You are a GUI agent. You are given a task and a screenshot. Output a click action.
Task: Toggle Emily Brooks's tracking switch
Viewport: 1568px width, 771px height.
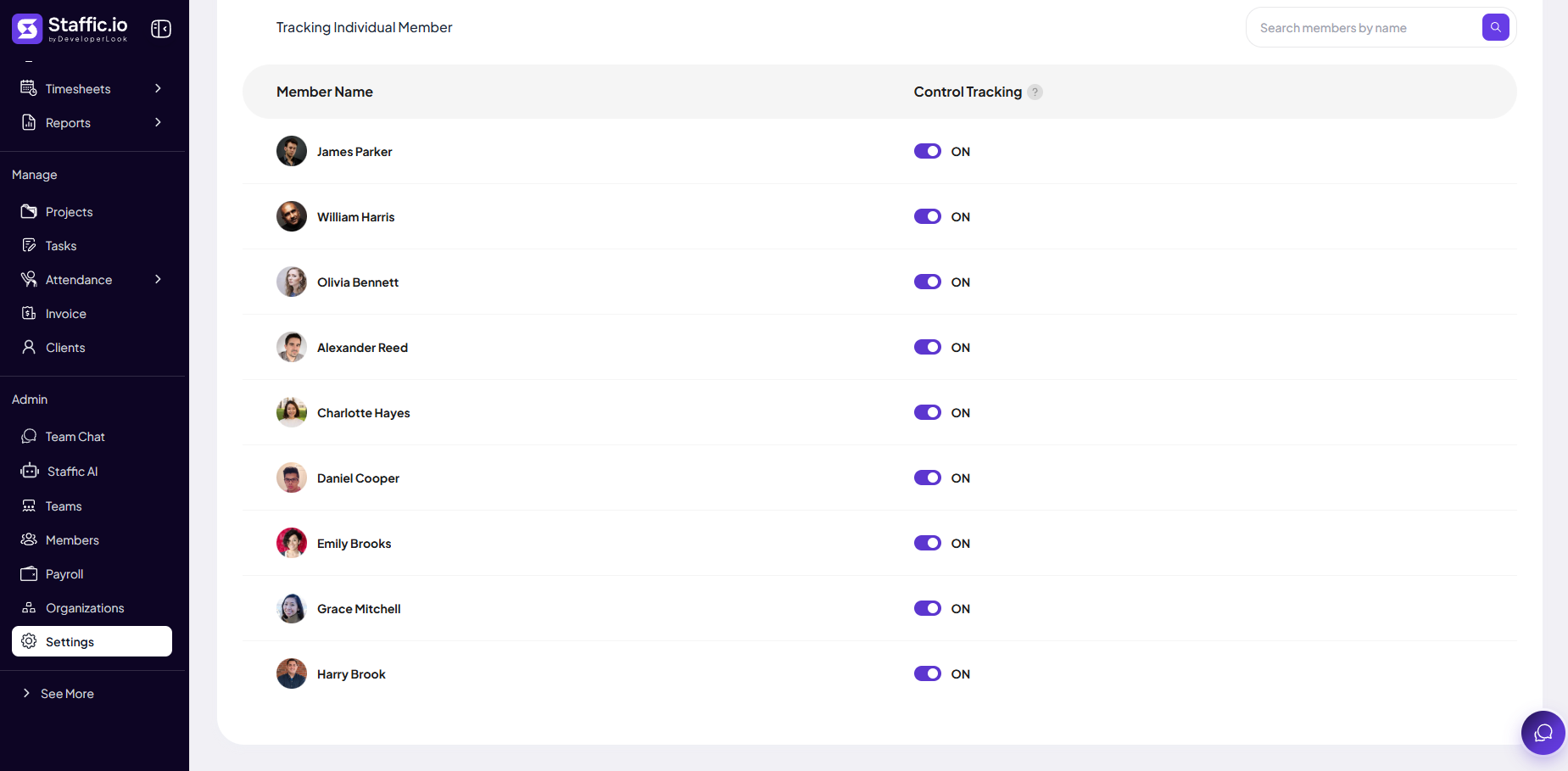(928, 543)
